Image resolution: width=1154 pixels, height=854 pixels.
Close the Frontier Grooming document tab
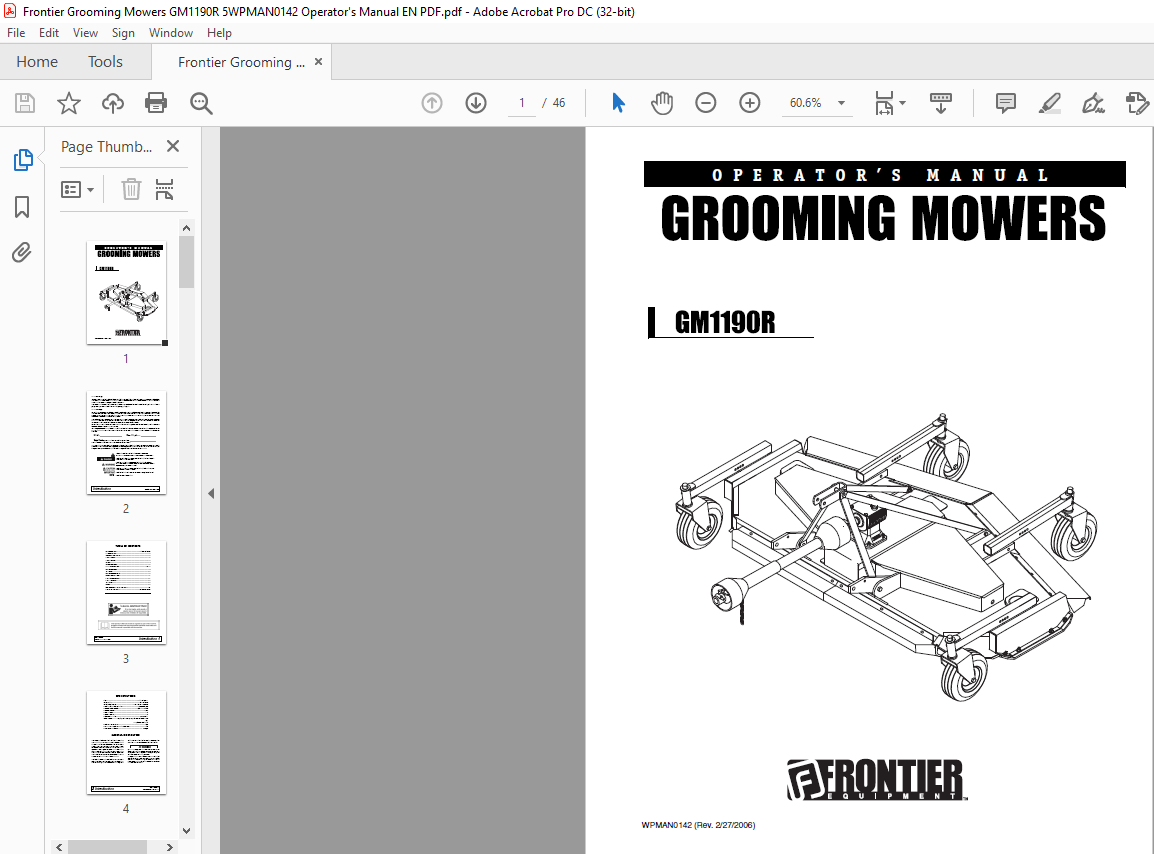tap(319, 62)
